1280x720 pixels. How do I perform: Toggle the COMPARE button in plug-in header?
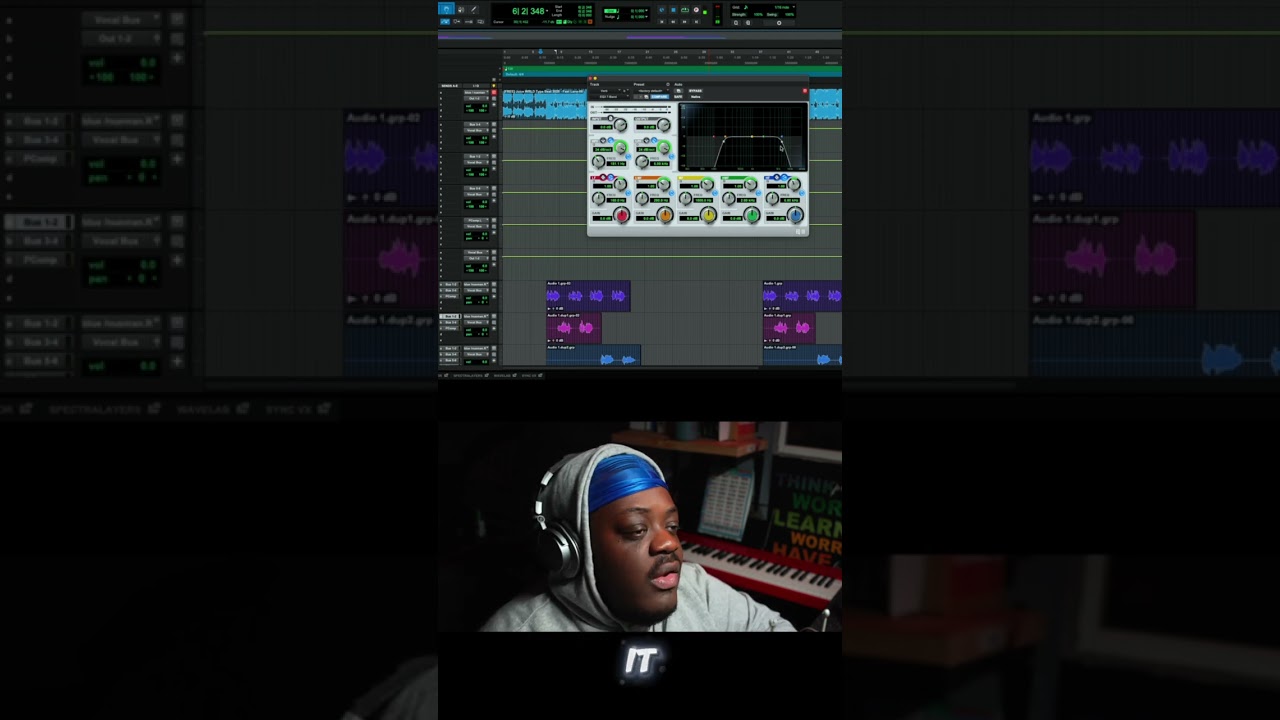(660, 97)
